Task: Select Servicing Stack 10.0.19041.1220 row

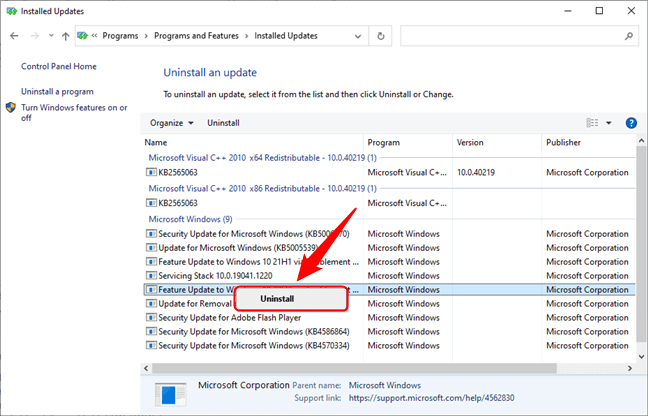Action: pos(389,276)
